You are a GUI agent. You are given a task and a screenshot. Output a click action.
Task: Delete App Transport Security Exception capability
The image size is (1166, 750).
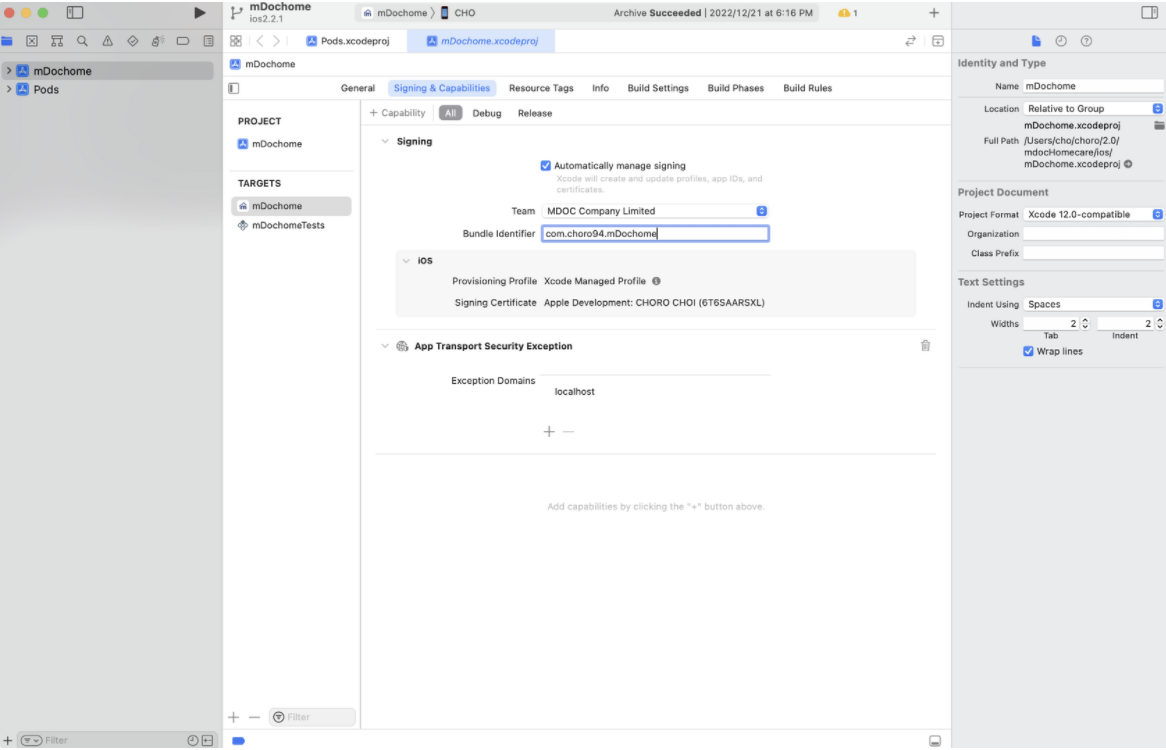[925, 346]
